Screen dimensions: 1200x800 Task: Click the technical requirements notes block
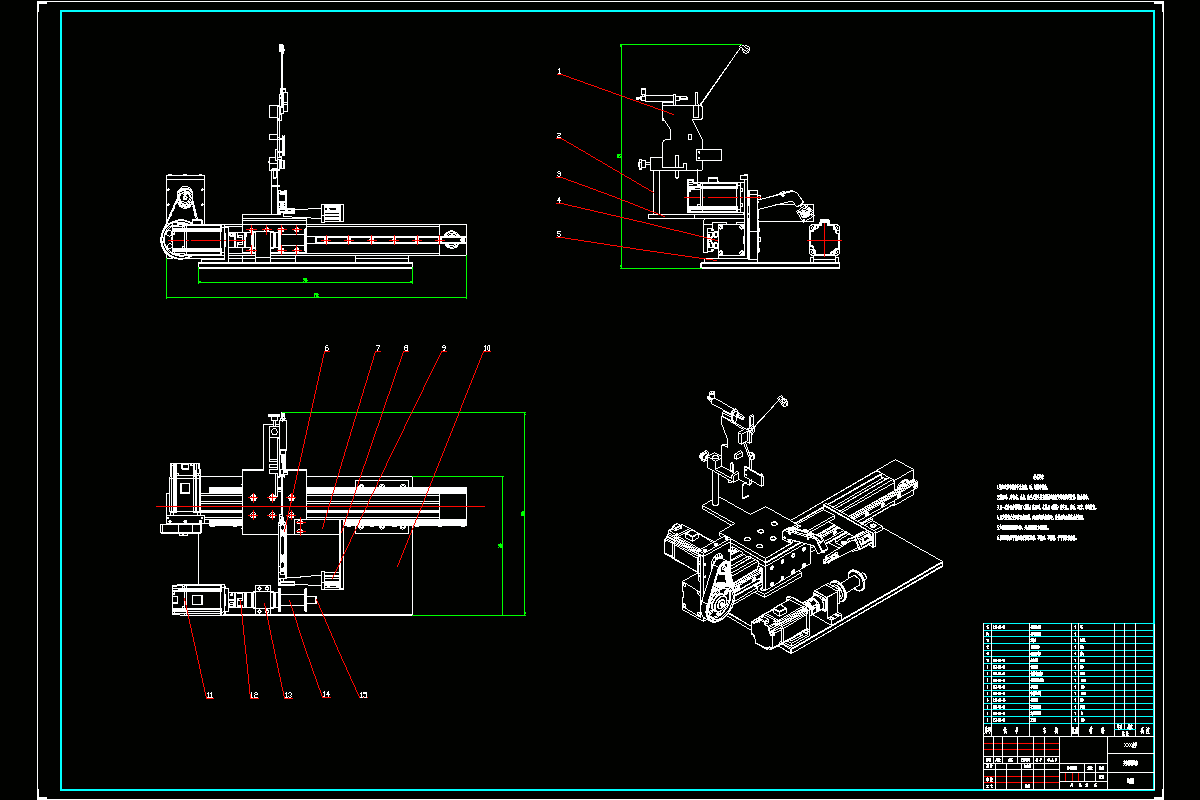click(x=1049, y=507)
